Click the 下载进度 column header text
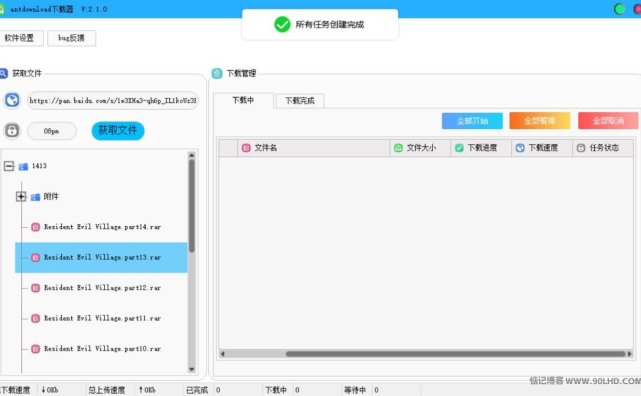Image resolution: width=641 pixels, height=396 pixels. coord(482,148)
